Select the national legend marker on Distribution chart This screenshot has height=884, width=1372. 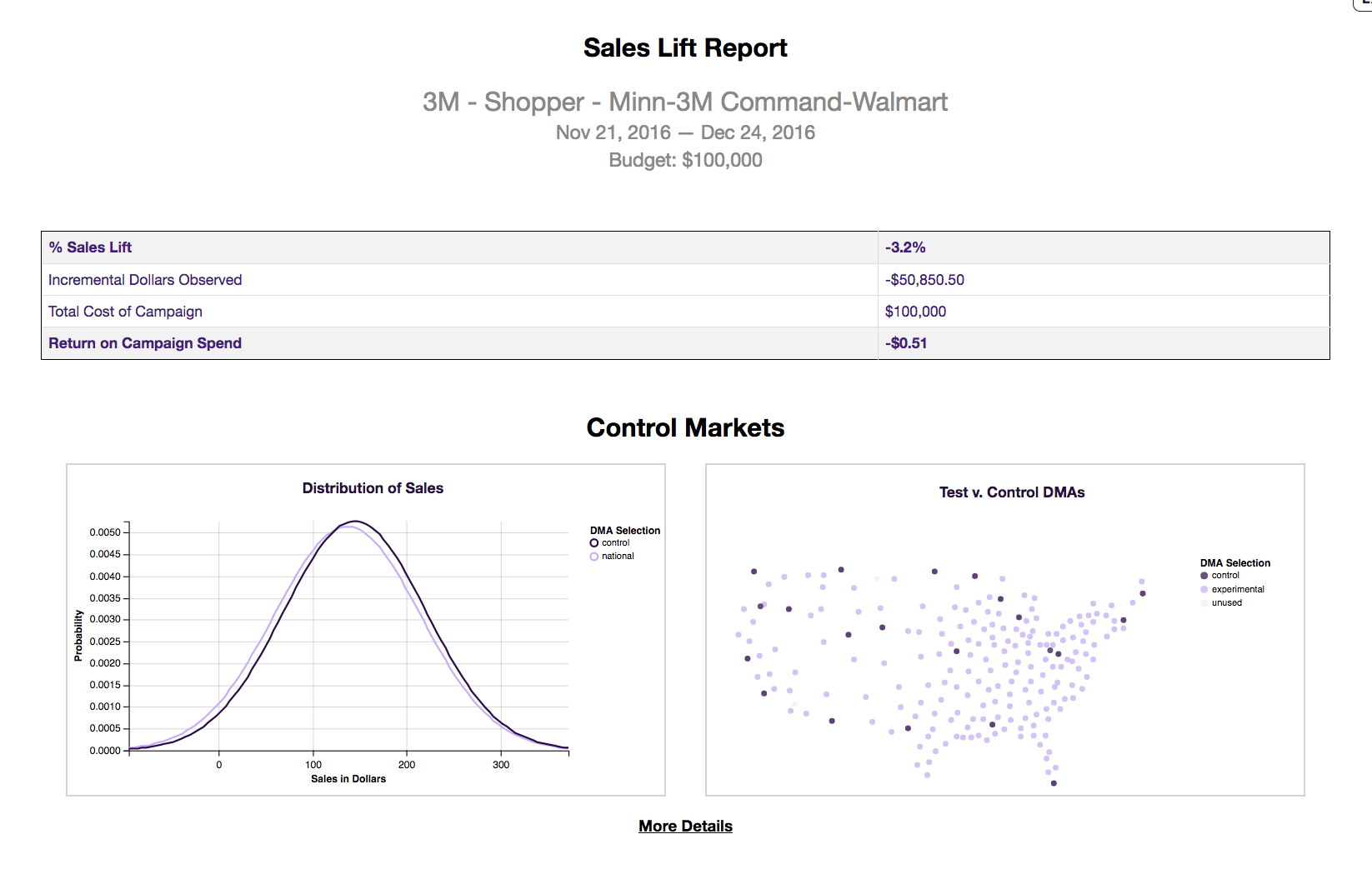pos(593,556)
